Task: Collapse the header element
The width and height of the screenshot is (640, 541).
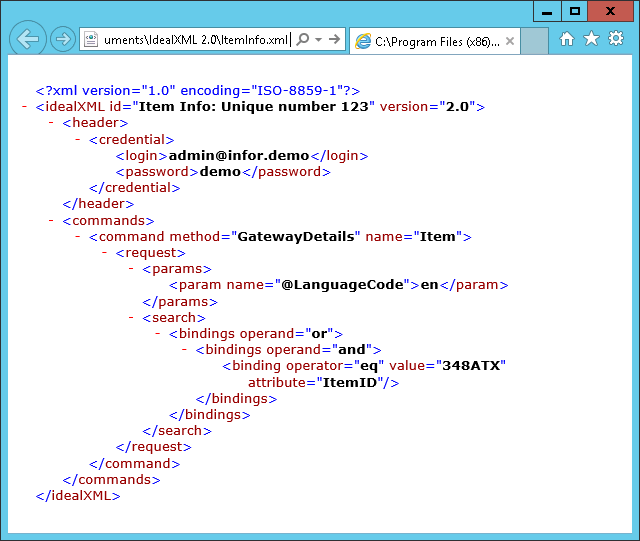Action: pyautogui.click(x=51, y=123)
